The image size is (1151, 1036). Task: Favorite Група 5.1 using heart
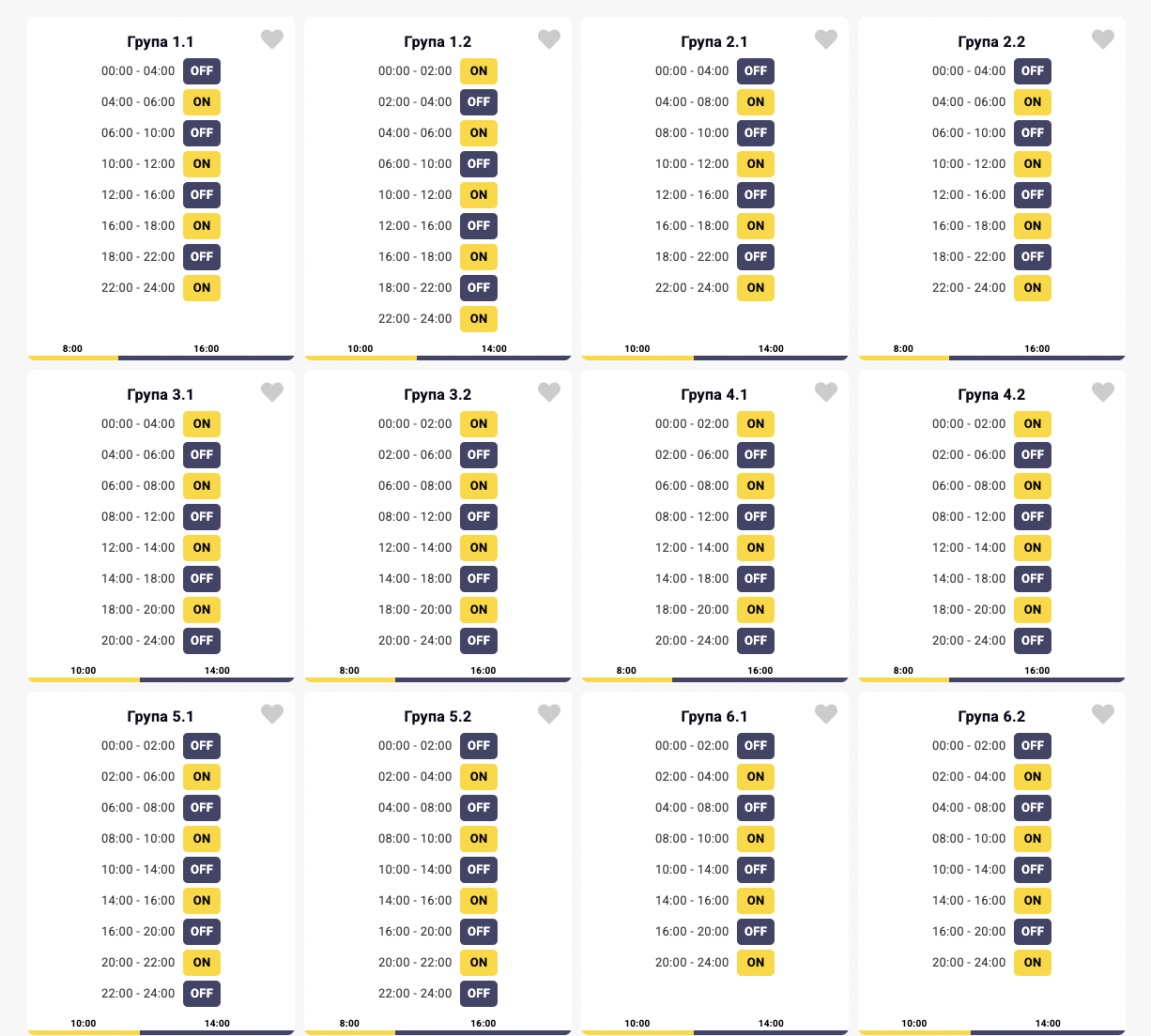(x=271, y=714)
